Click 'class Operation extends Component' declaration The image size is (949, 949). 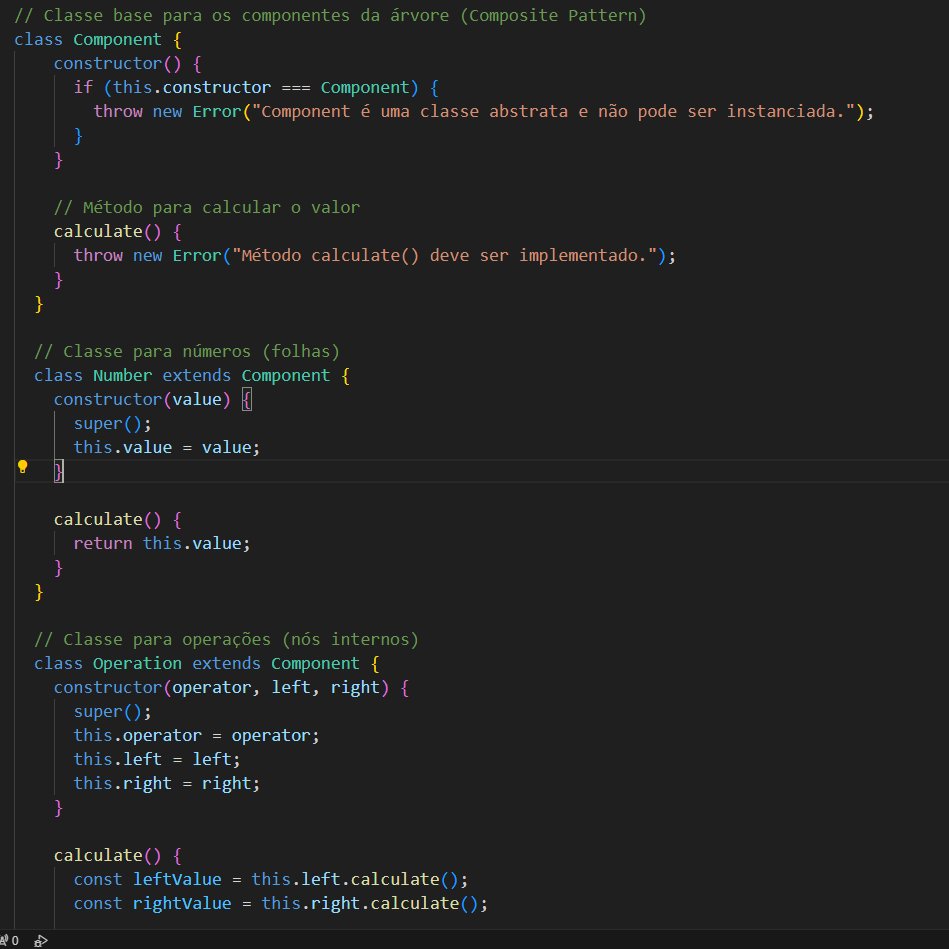pos(206,664)
